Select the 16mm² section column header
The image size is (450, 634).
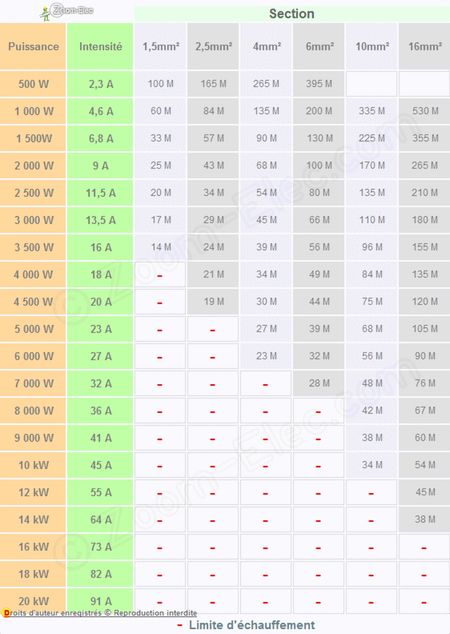point(424,46)
